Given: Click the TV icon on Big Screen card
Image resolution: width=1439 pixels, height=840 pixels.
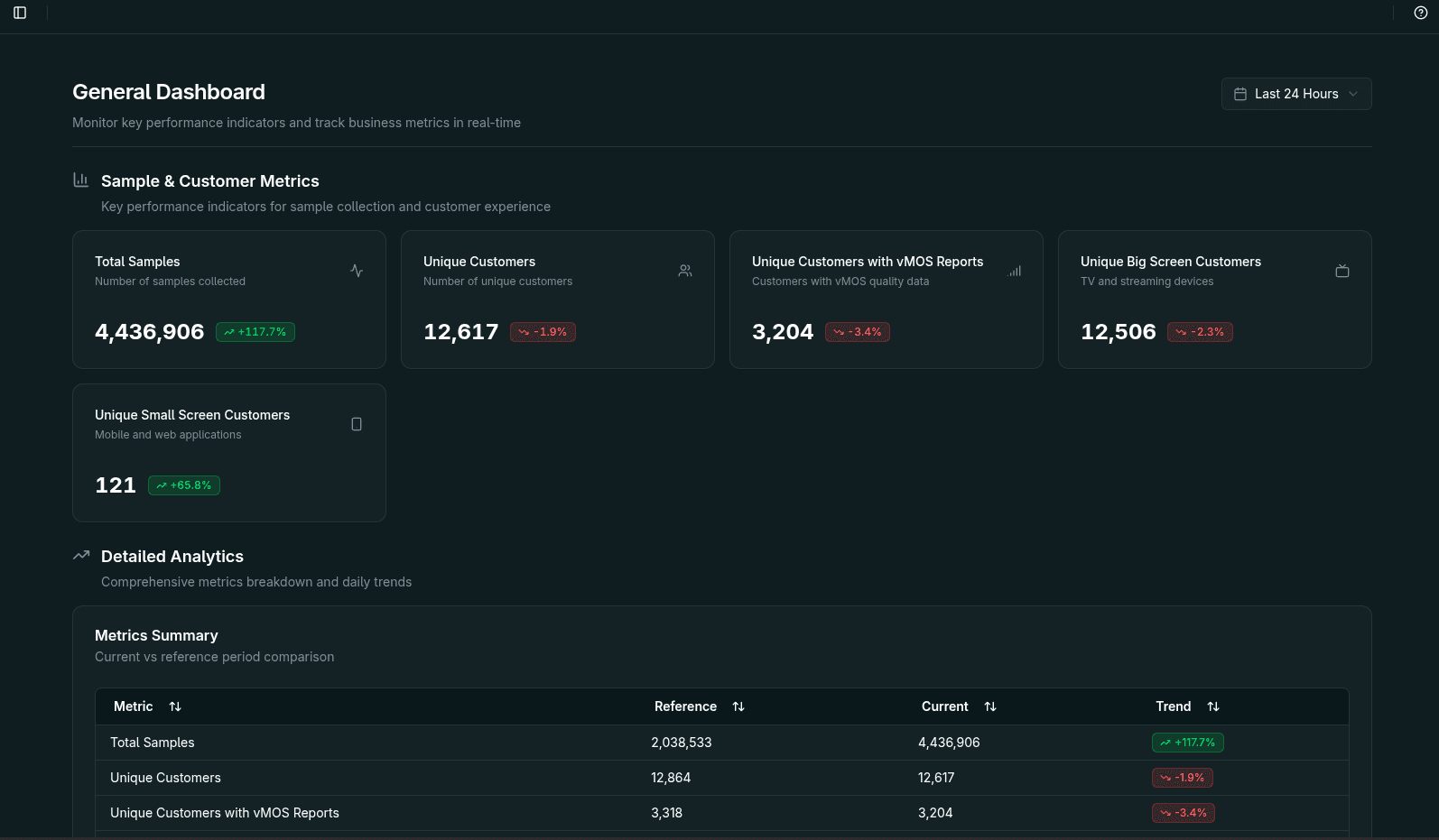Looking at the screenshot, I should (1342, 271).
